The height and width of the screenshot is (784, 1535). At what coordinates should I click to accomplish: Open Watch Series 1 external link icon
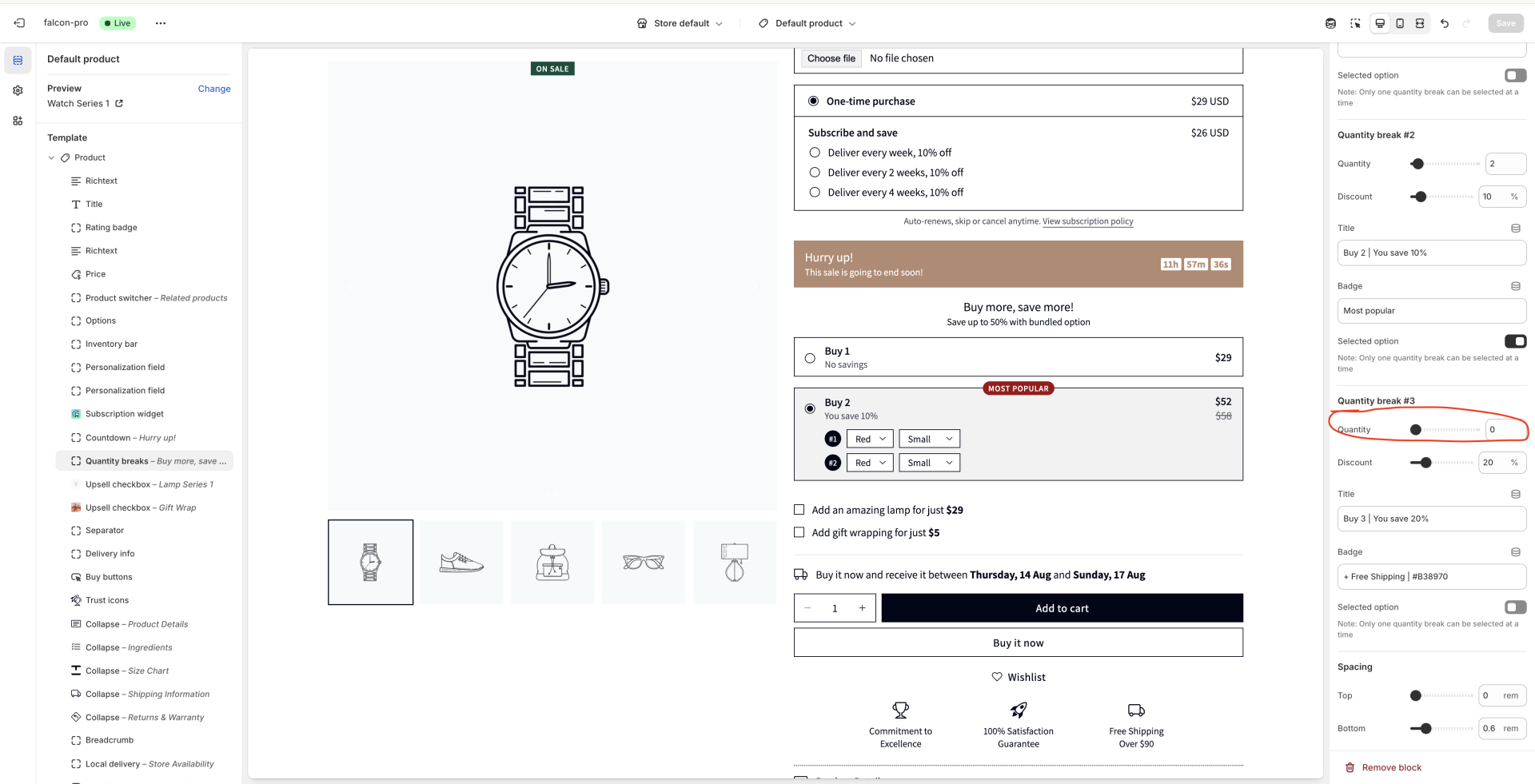(x=119, y=103)
